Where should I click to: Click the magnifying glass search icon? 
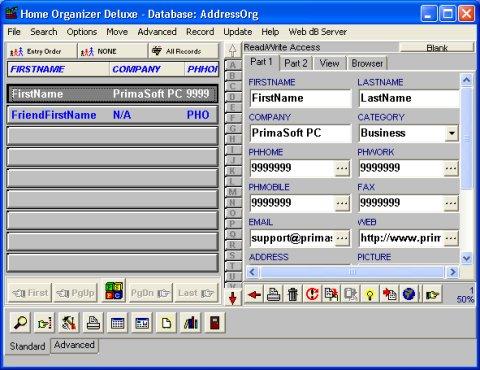click(20, 322)
